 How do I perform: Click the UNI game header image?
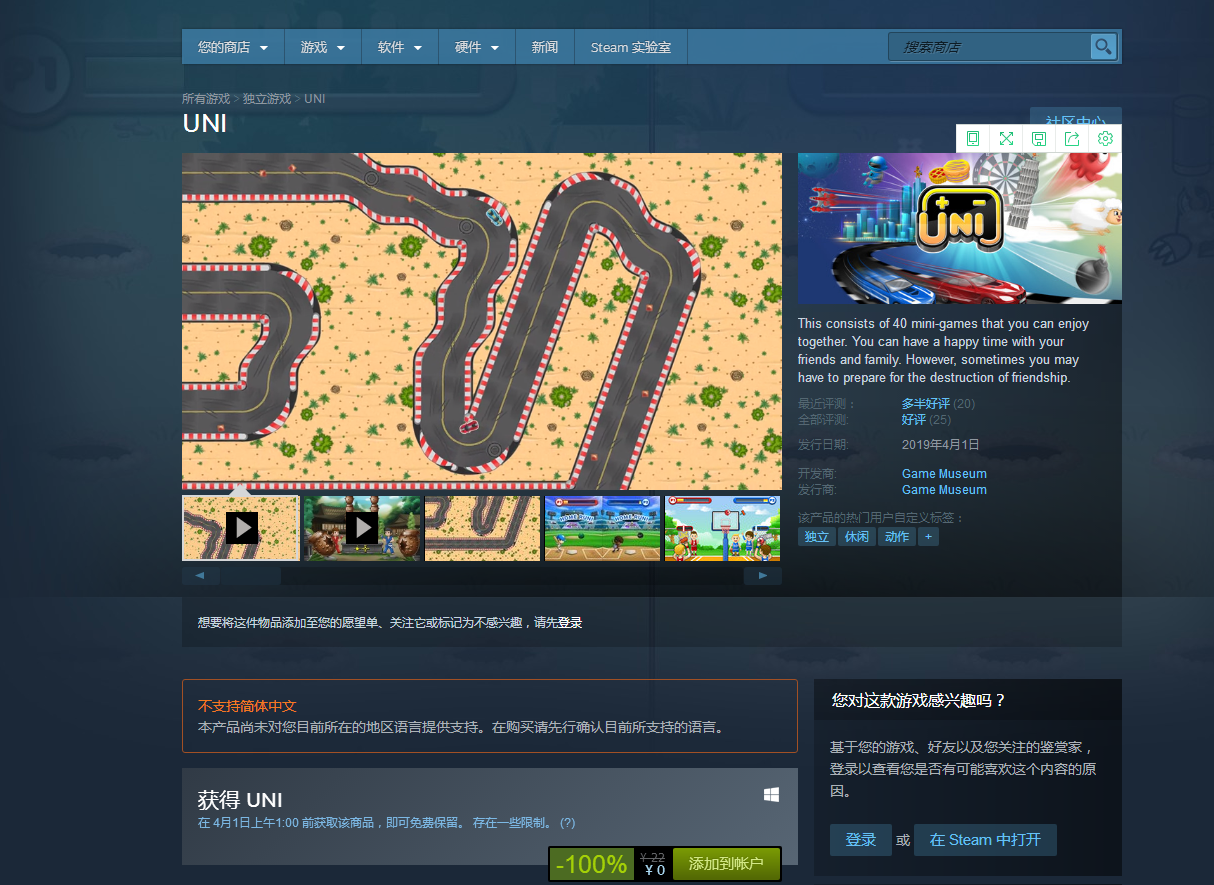coord(960,228)
